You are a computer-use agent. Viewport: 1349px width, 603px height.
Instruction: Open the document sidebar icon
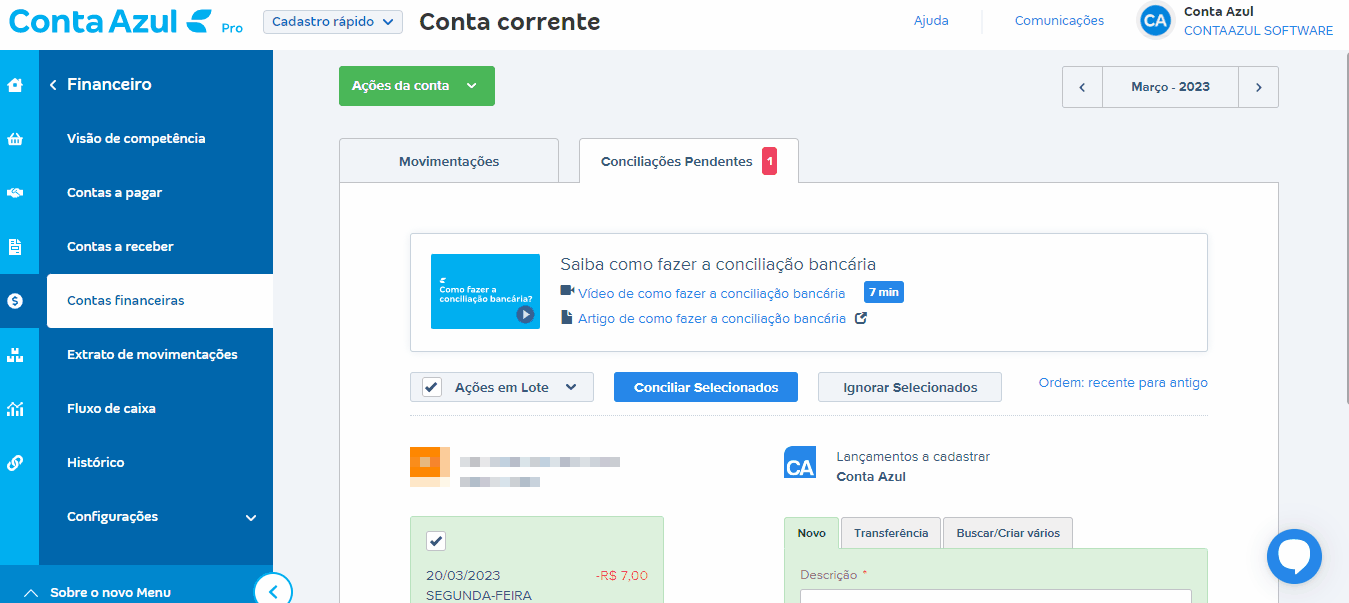[x=15, y=247]
